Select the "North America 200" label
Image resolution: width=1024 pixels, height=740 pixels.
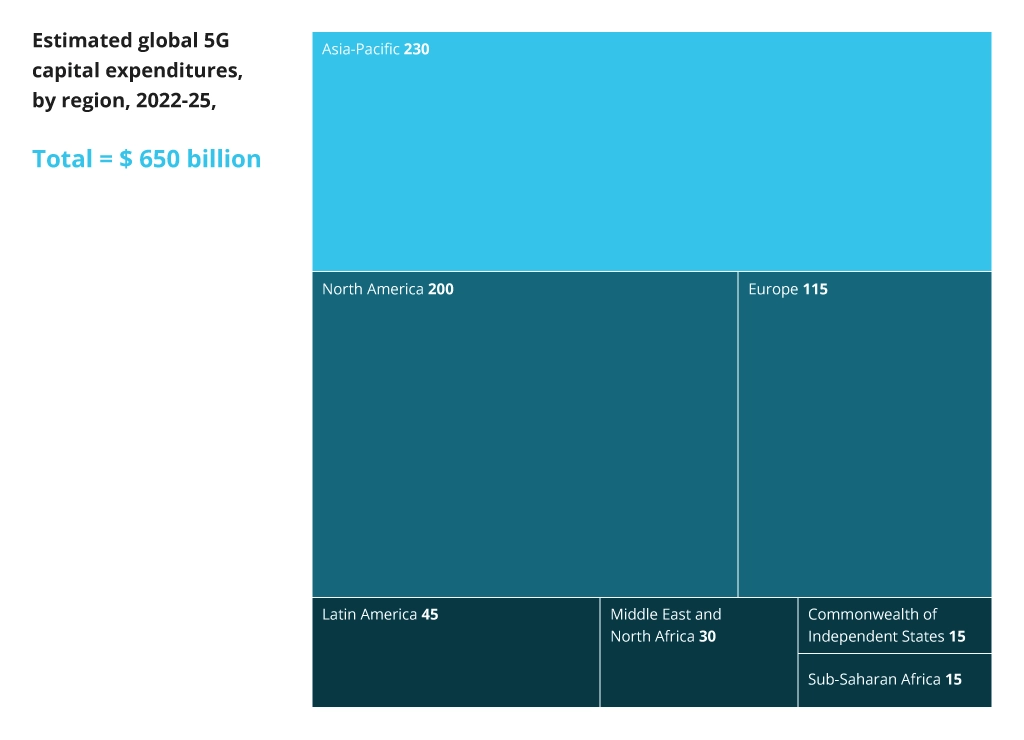click(x=388, y=289)
